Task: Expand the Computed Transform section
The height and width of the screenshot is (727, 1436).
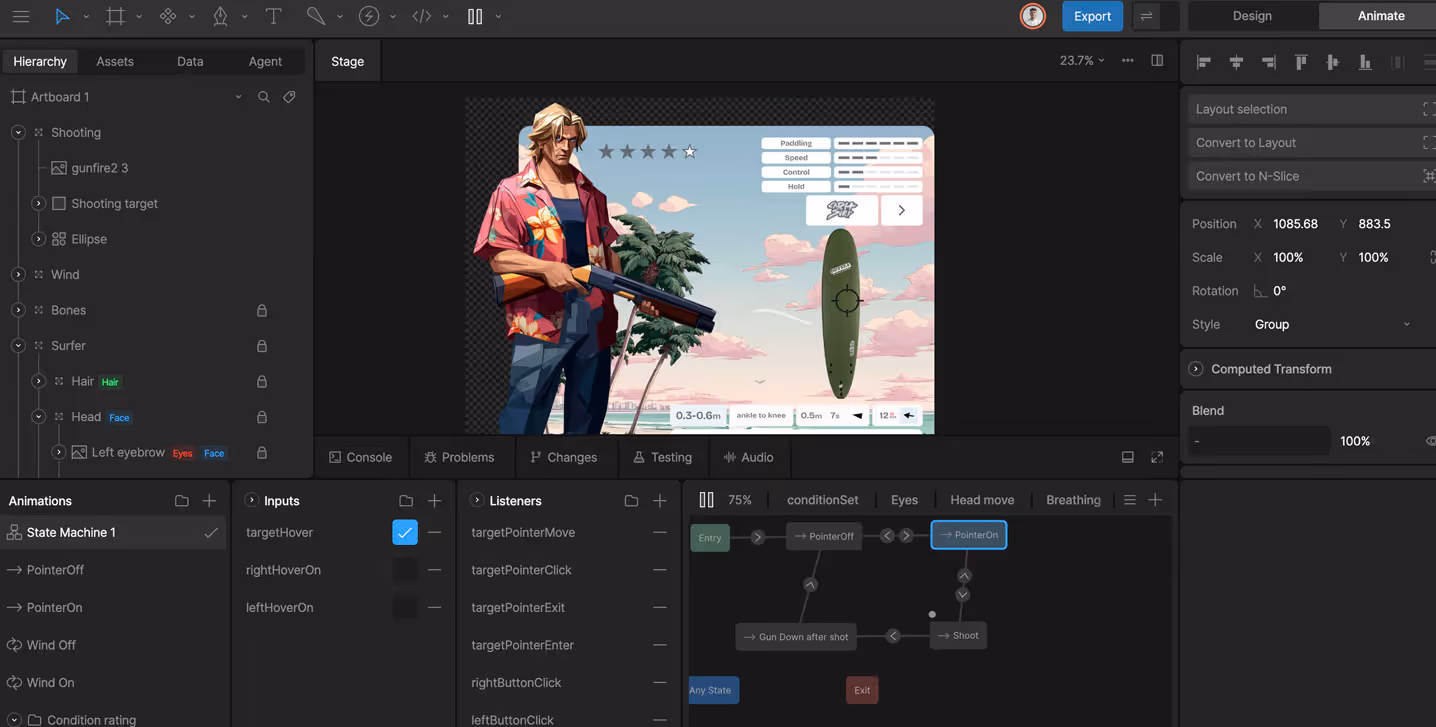Action: pos(1196,368)
